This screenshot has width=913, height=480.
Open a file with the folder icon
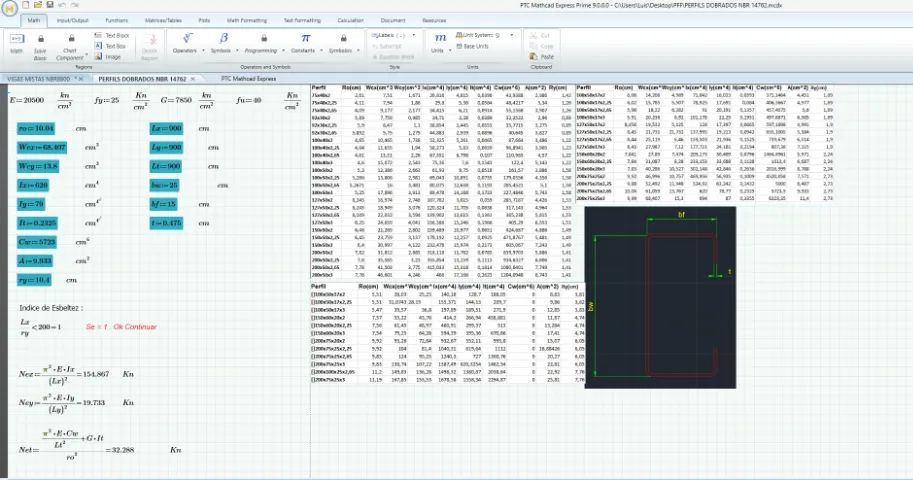point(38,5)
